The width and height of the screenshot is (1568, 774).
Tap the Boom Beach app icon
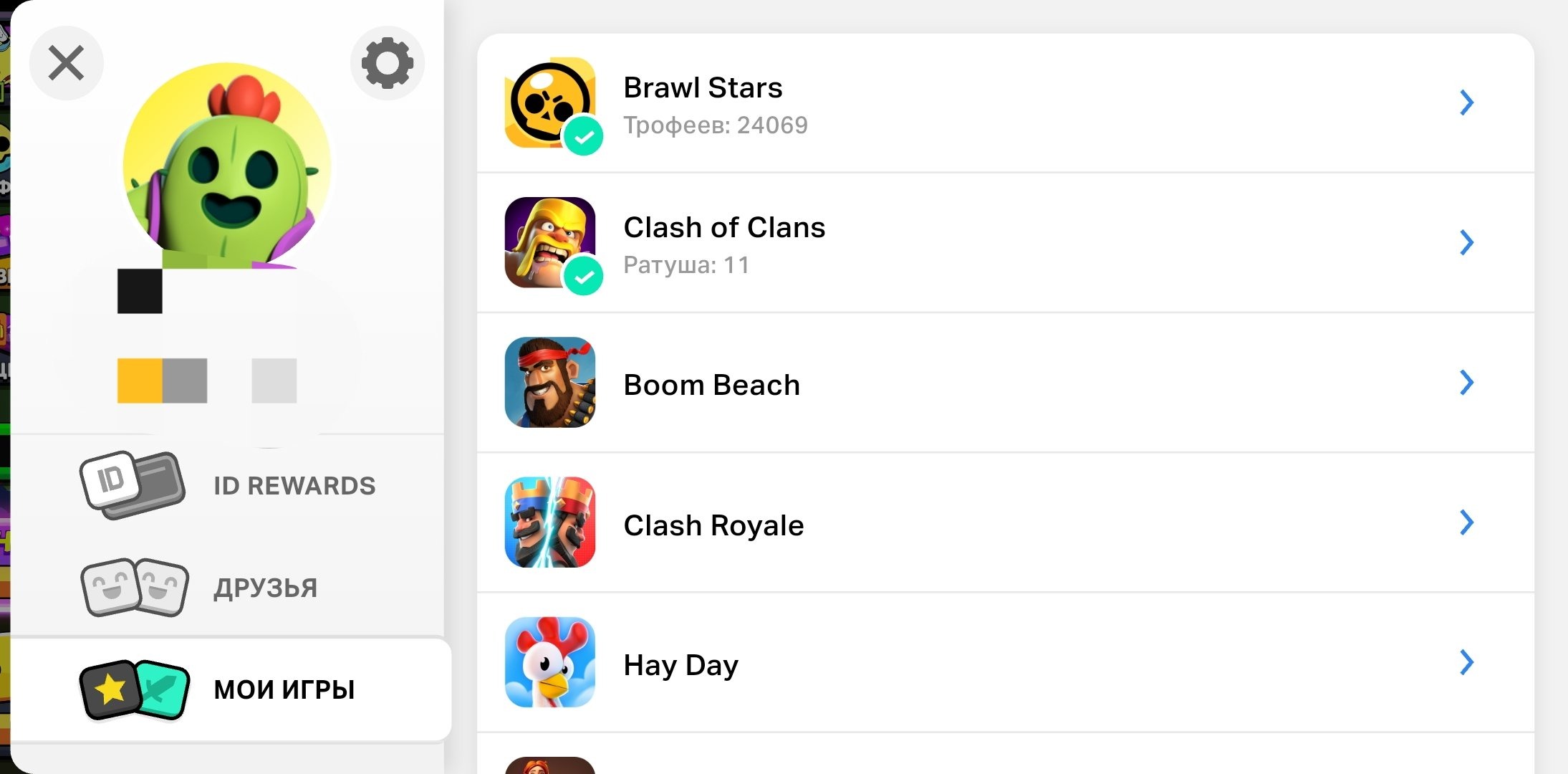[550, 383]
